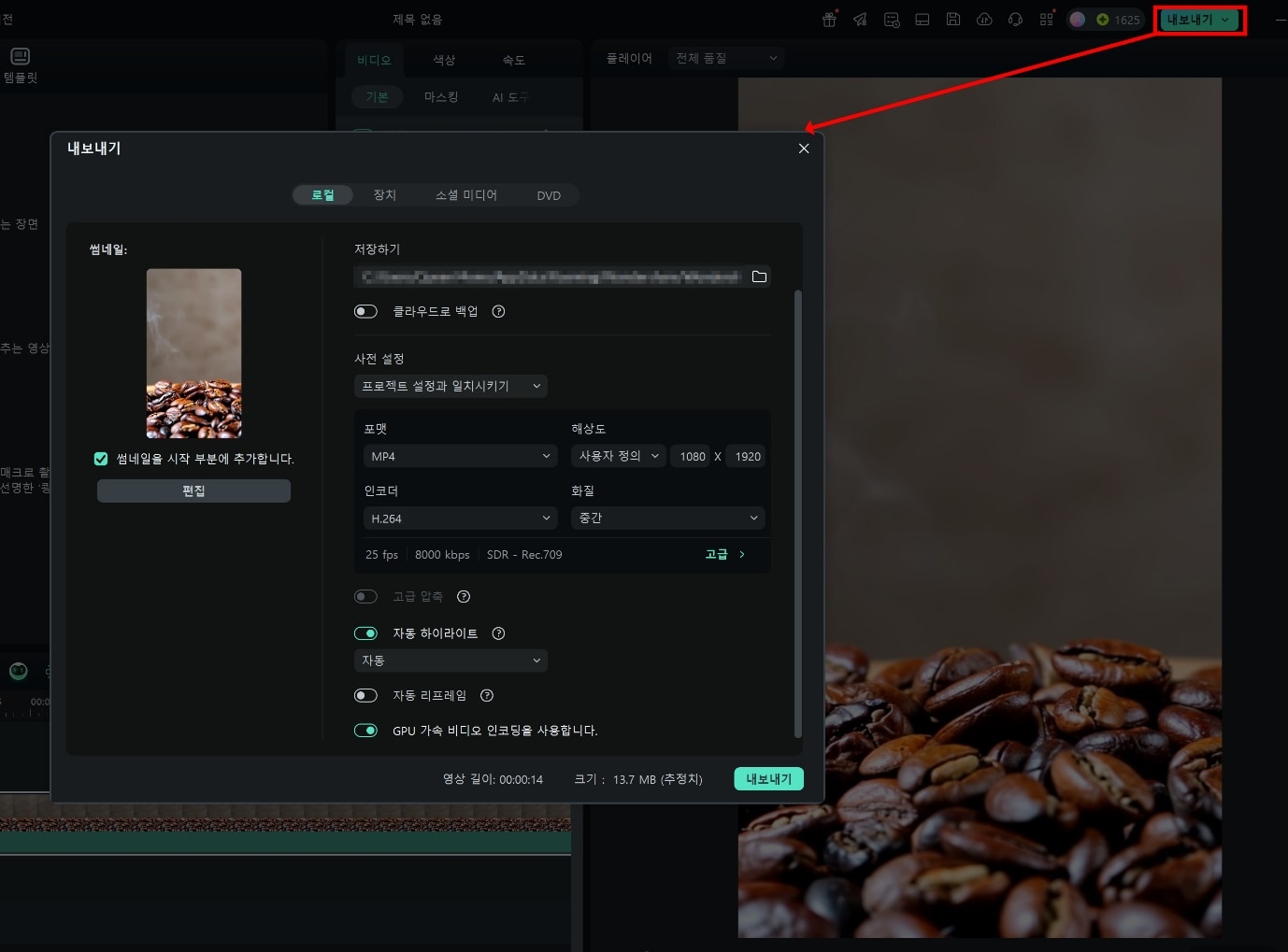Click help icon next to 자동 하이라이트
Screen dimensions: 1288x952
click(x=498, y=633)
